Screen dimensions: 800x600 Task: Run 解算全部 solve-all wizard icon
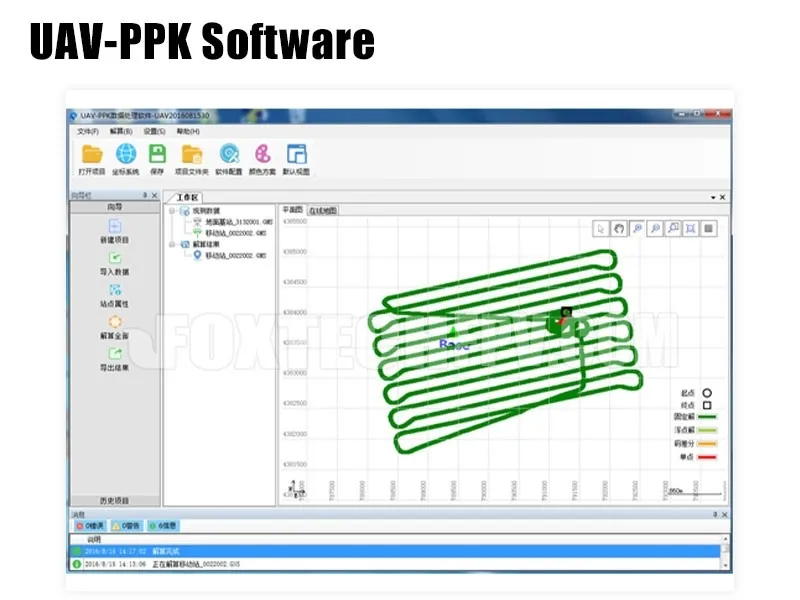click(115, 322)
